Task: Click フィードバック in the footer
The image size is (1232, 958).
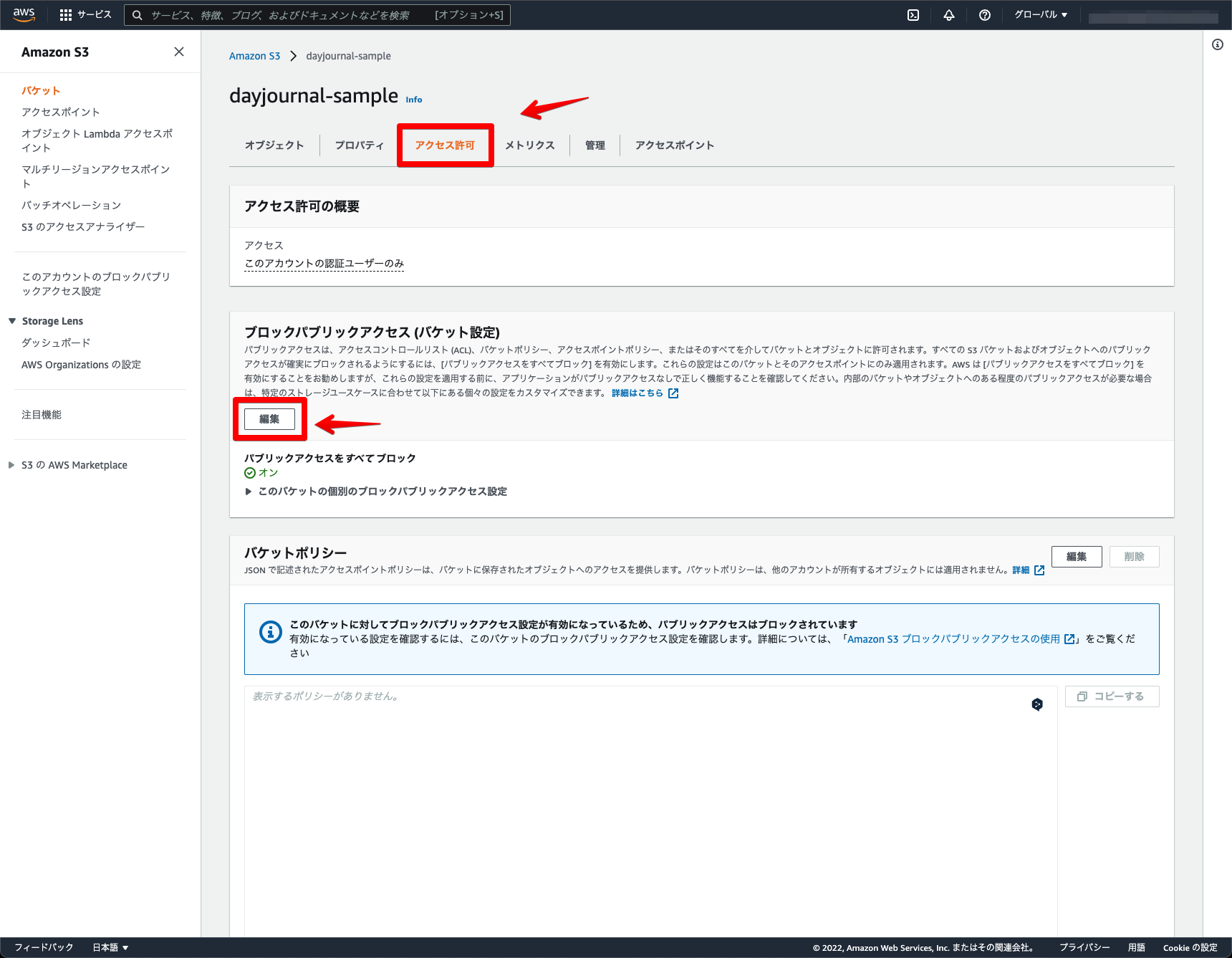Action: pyautogui.click(x=44, y=947)
